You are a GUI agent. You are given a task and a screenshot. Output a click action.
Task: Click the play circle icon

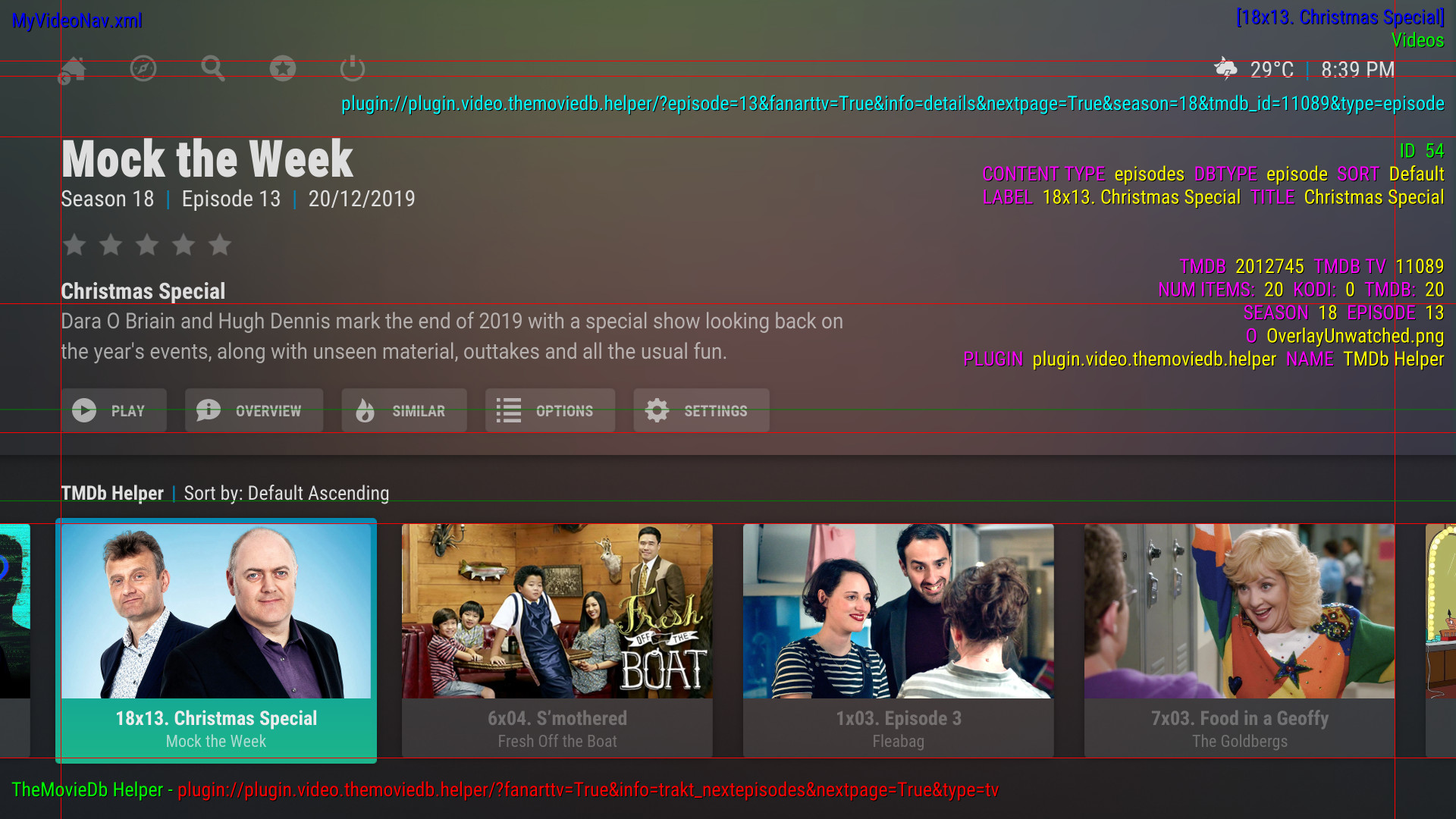(84, 410)
